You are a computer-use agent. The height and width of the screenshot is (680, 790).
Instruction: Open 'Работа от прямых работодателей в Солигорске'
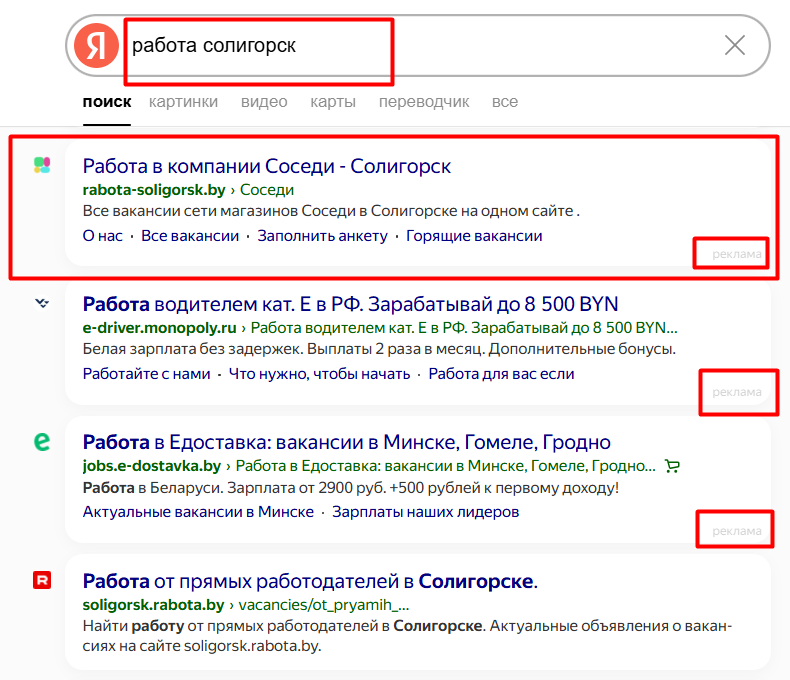click(310, 581)
